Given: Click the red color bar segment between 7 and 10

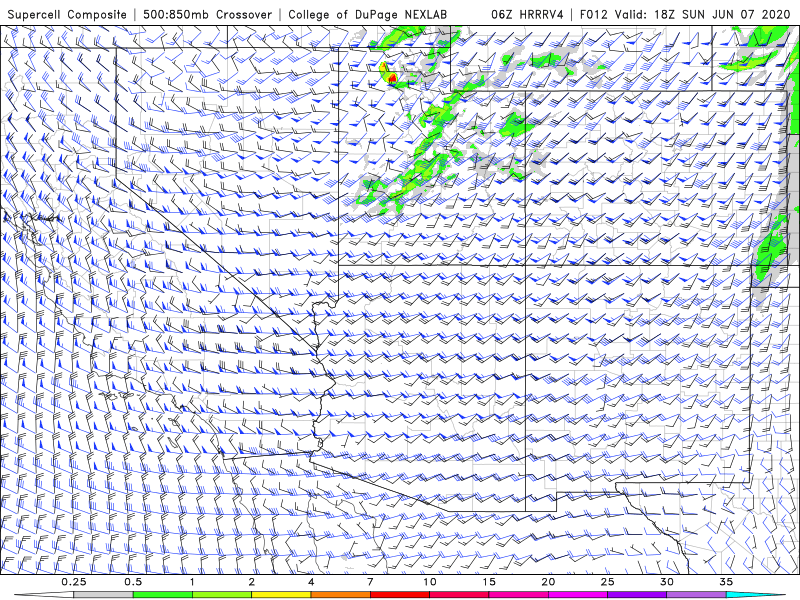Looking at the screenshot, I should [399, 595].
